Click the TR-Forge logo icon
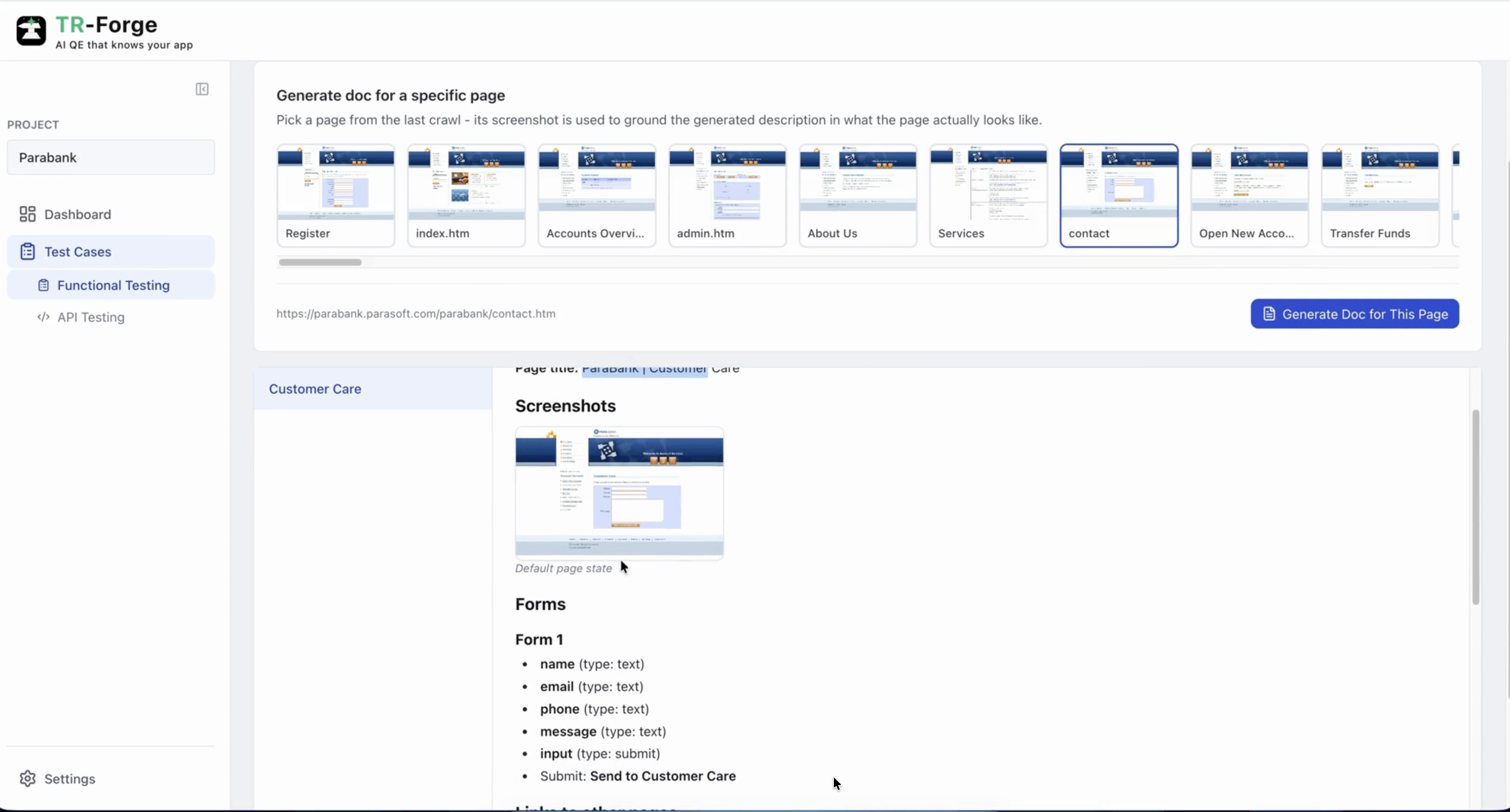The image size is (1510, 812). click(x=31, y=31)
